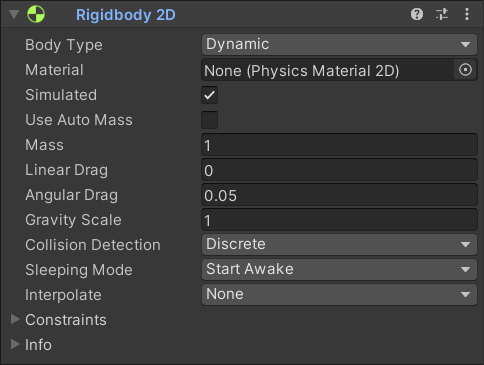Open the component presets sliders icon

(442, 14)
